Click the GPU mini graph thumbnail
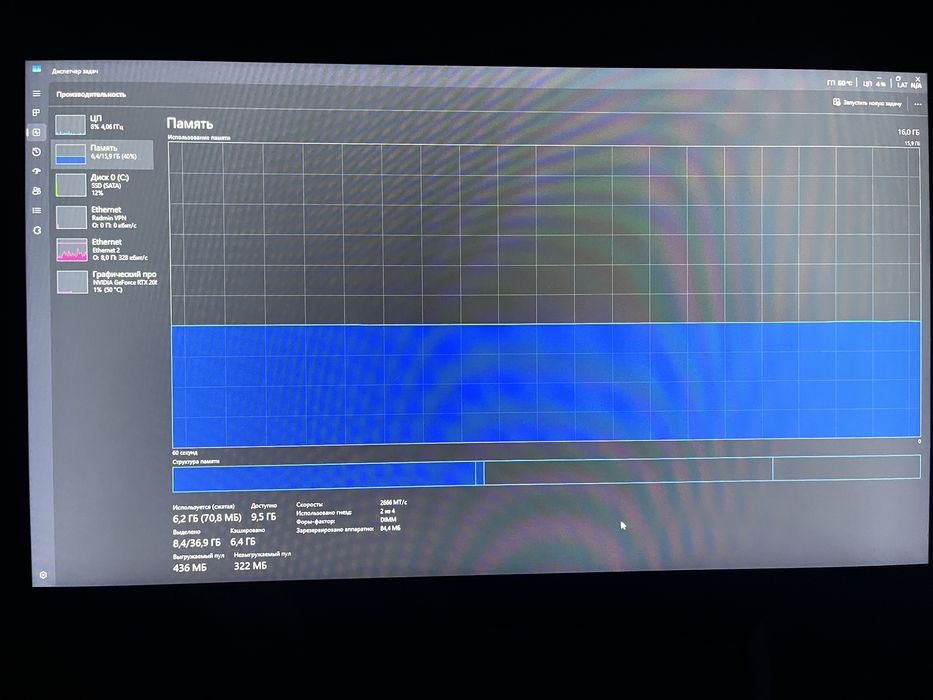The height and width of the screenshot is (700, 933). coord(73,282)
